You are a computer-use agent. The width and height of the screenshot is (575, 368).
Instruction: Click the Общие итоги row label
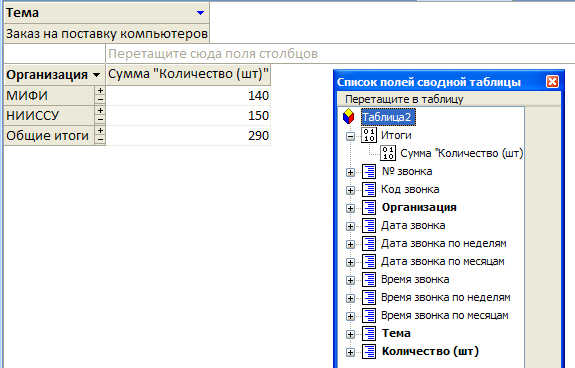[49, 136]
